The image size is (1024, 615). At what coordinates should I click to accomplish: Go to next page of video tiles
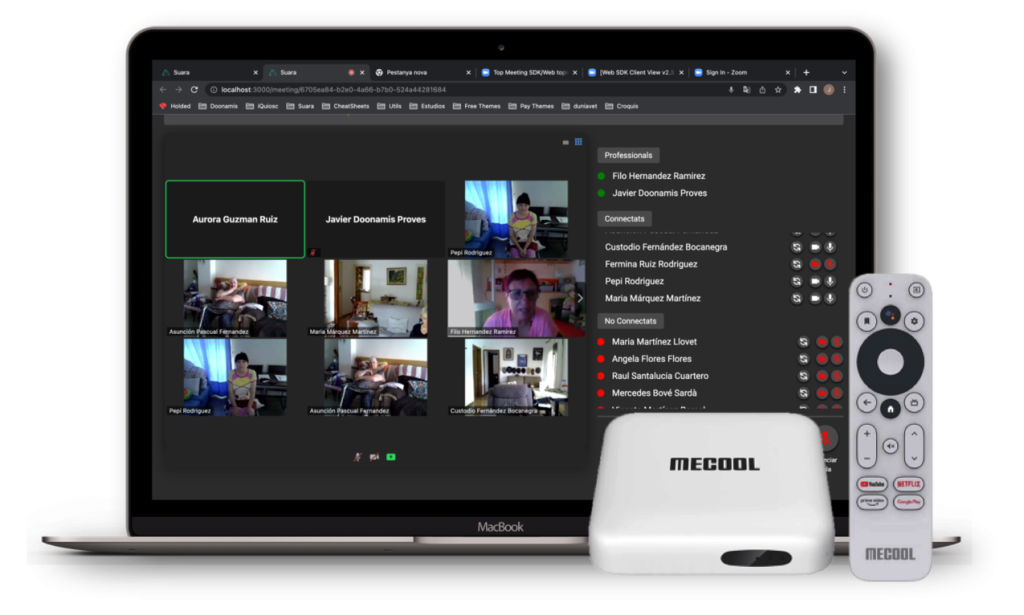[580, 298]
